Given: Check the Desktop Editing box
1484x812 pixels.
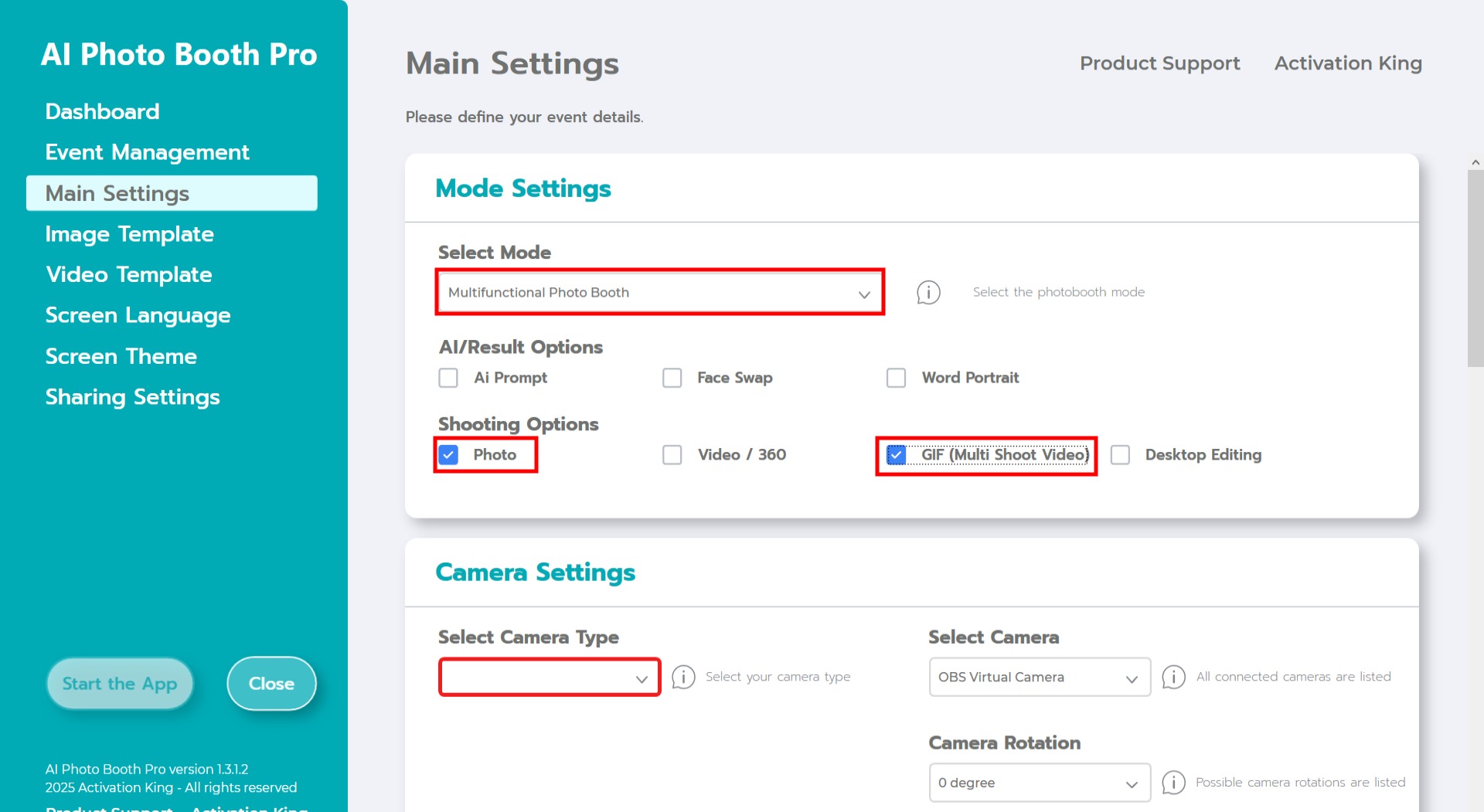Looking at the screenshot, I should click(x=1120, y=455).
